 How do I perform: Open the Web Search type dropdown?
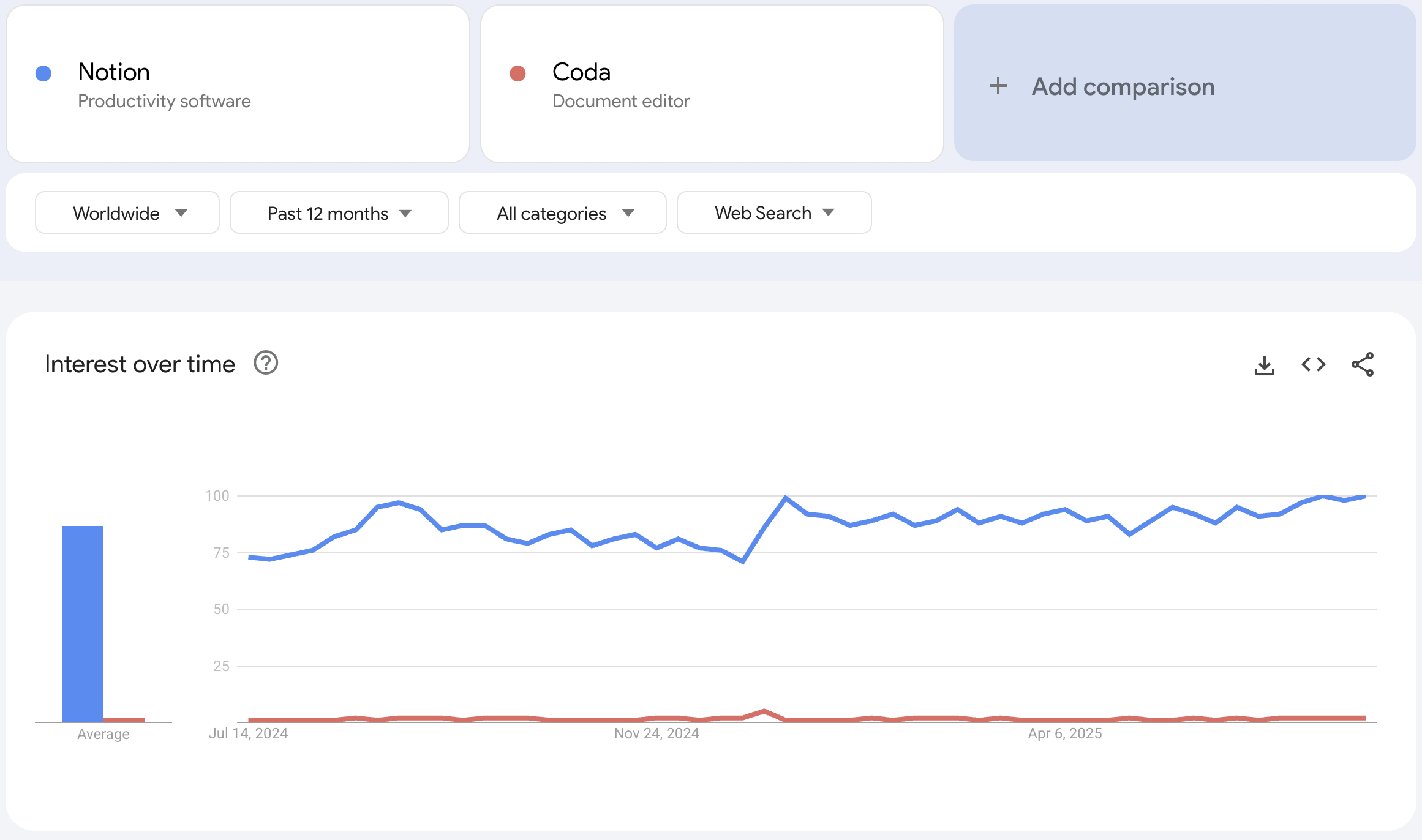(774, 212)
